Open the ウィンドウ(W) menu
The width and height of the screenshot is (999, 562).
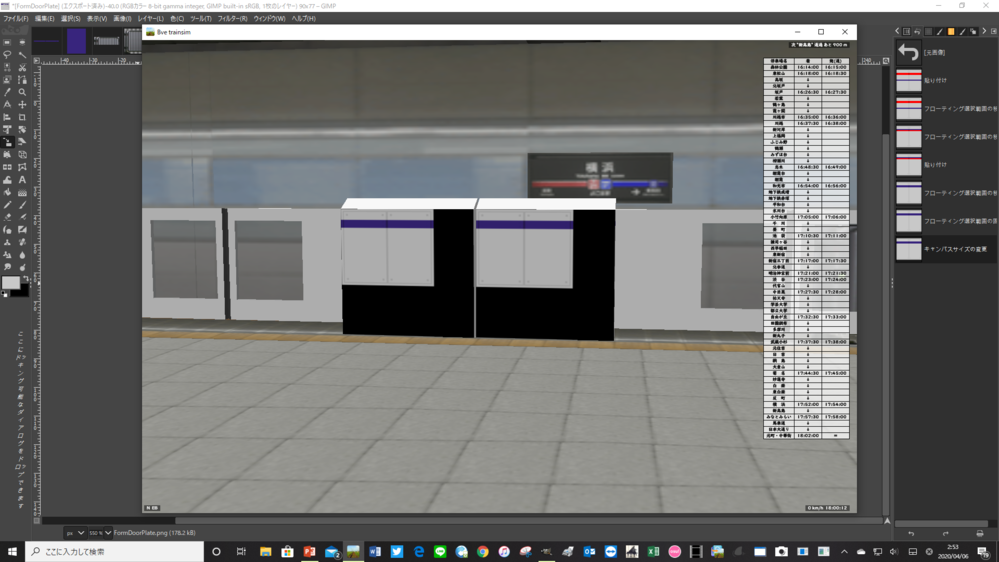click(x=270, y=18)
